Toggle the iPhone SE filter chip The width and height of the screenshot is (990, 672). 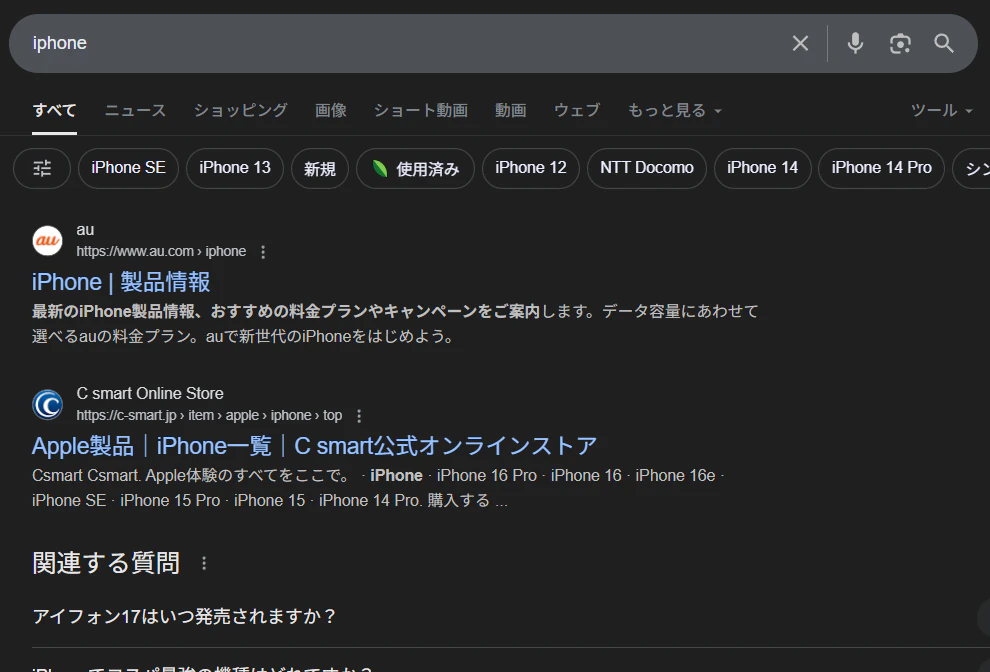point(128,168)
